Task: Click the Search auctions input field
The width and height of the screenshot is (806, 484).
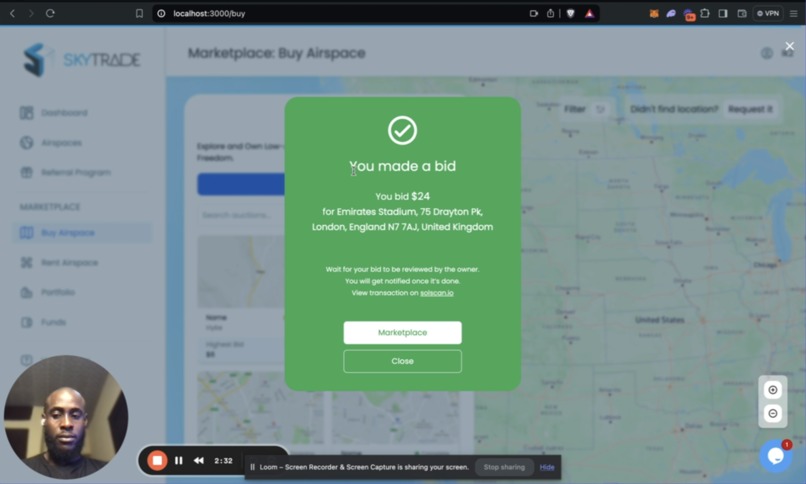Action: pos(241,215)
